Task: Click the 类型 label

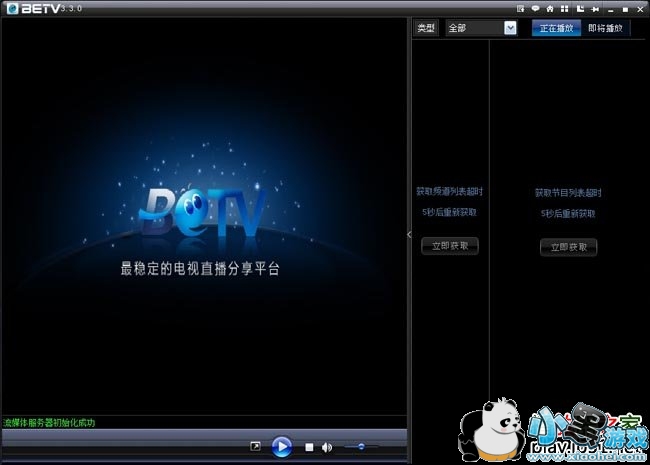Action: [426, 28]
